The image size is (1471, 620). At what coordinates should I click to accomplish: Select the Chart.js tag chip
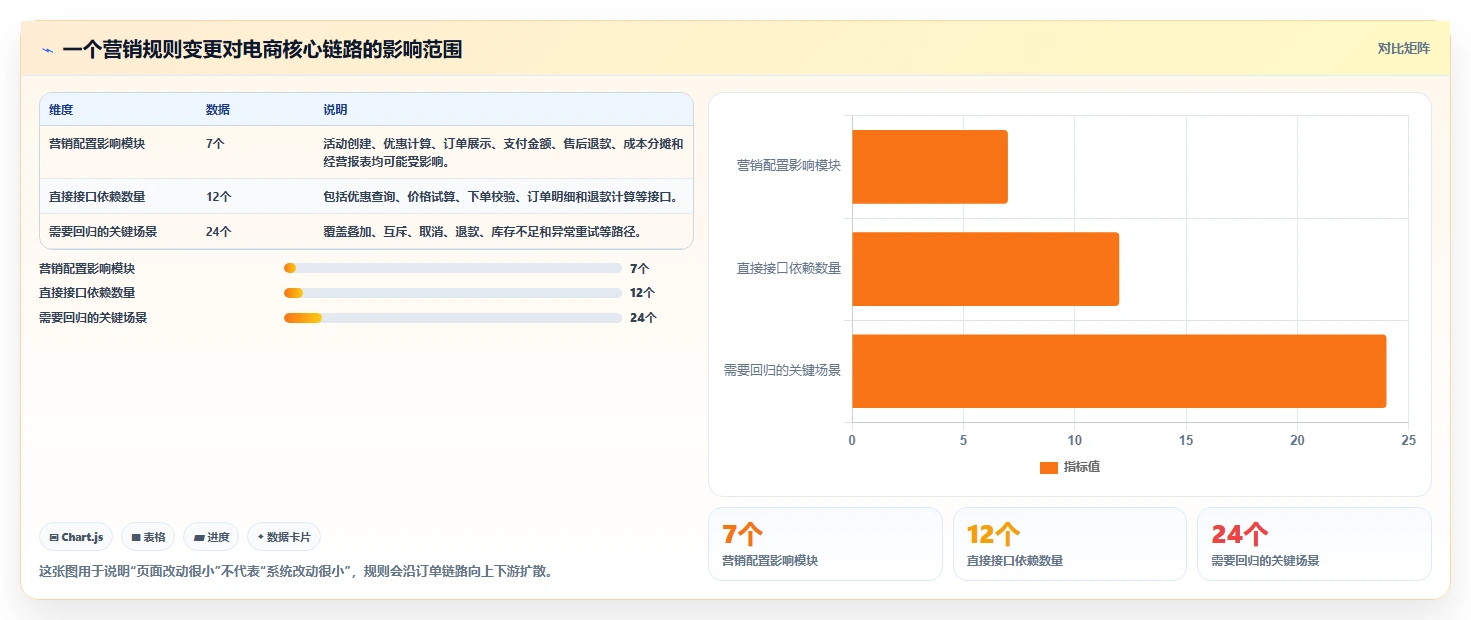[77, 537]
